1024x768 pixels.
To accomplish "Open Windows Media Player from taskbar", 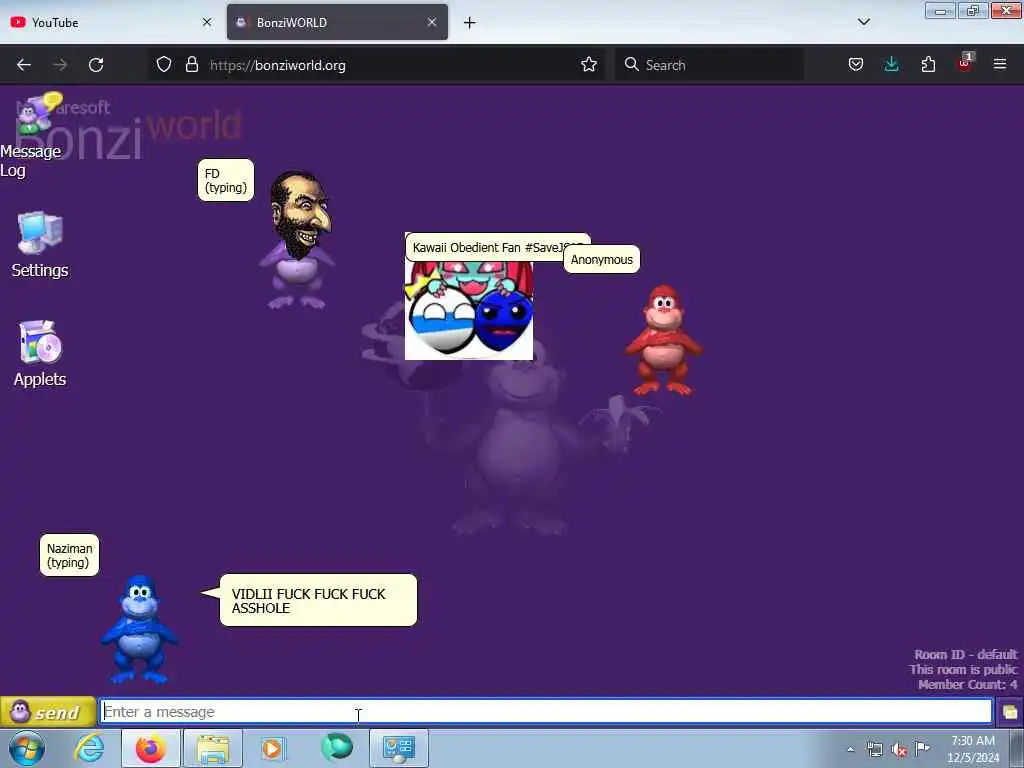I will coord(273,748).
